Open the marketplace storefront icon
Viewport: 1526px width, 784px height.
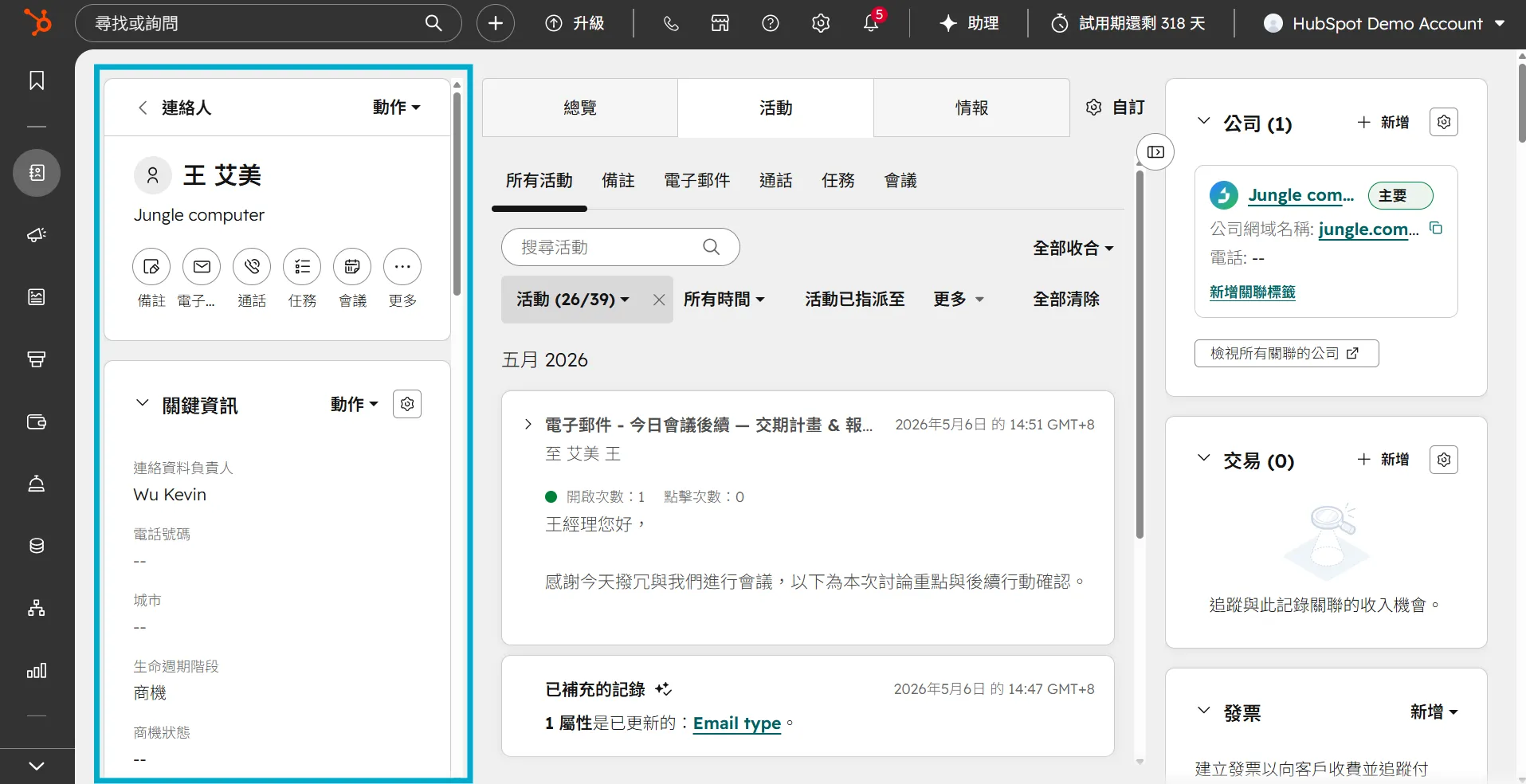pyautogui.click(x=720, y=24)
